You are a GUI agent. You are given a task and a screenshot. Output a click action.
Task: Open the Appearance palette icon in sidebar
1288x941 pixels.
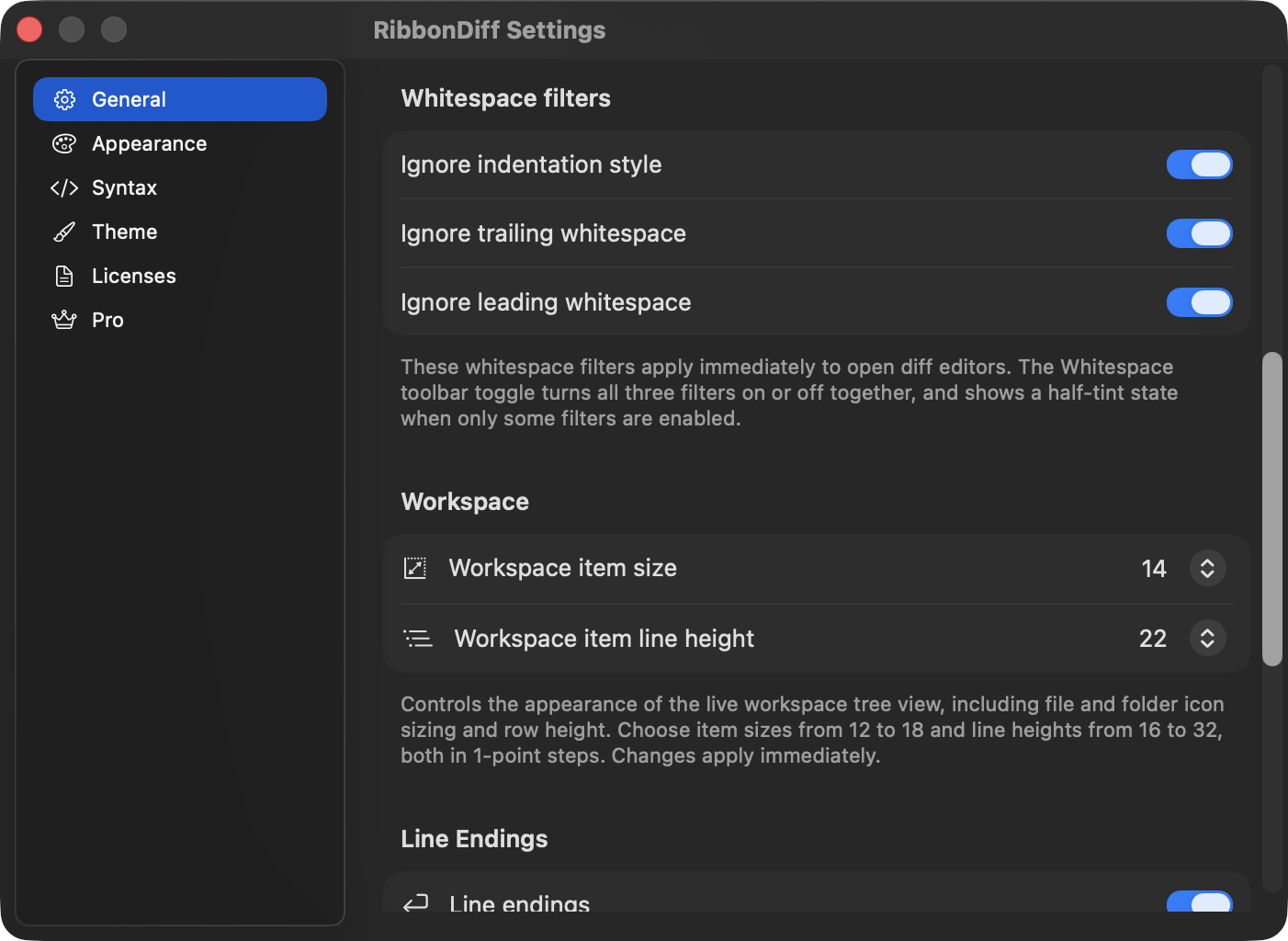pos(64,143)
